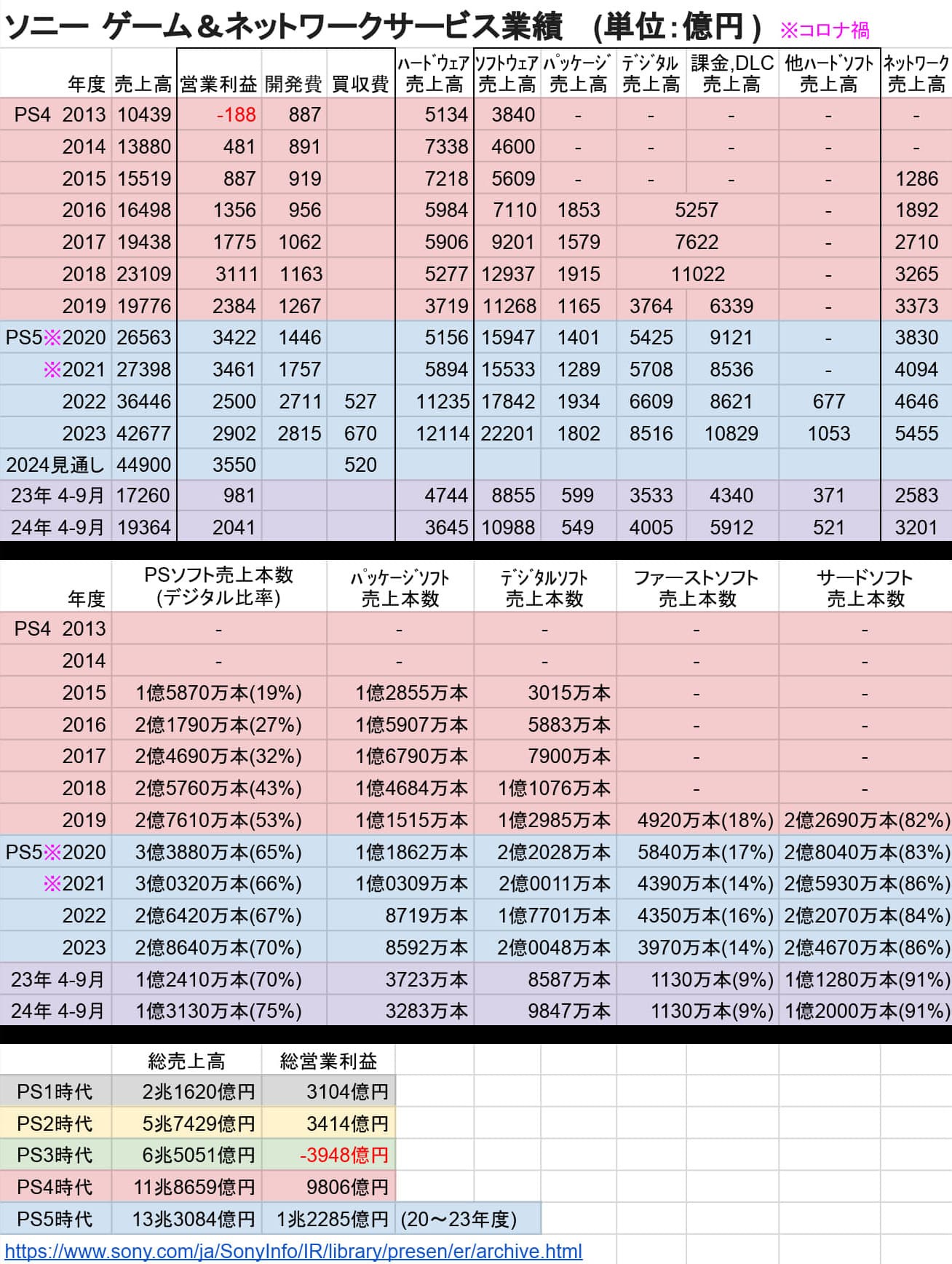Select the 24年 4-9月 network sales 3201
Viewport: 952px width, 1264px height.
click(x=916, y=528)
